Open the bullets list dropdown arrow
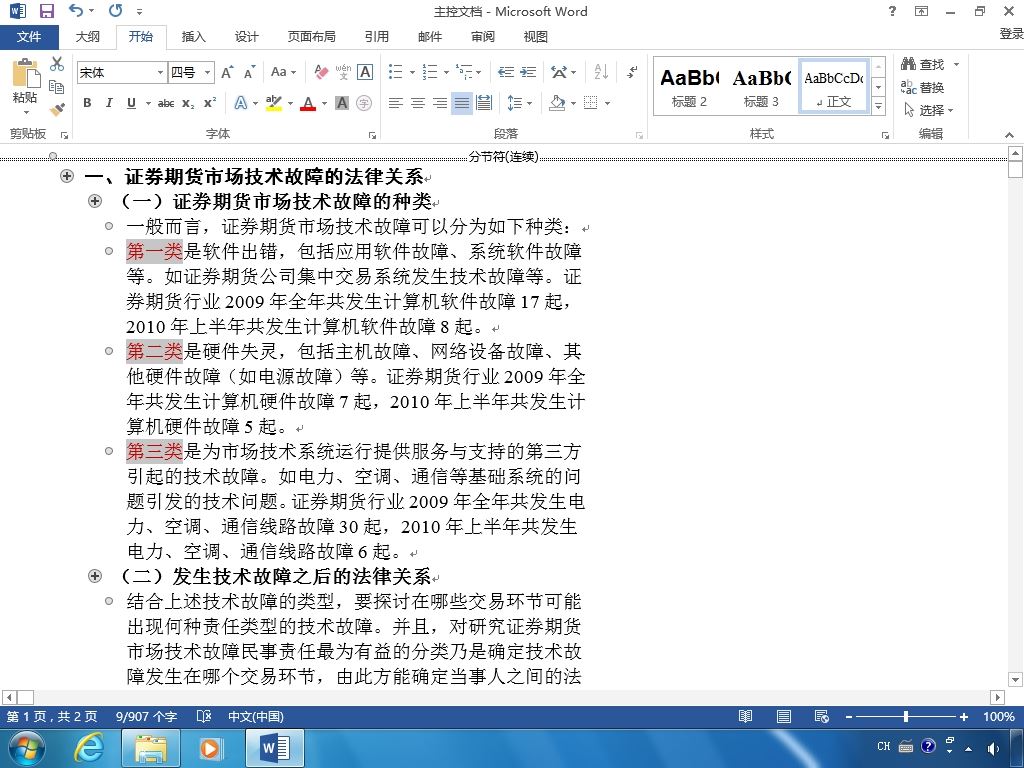Image resolution: width=1024 pixels, height=768 pixels. 412,72
